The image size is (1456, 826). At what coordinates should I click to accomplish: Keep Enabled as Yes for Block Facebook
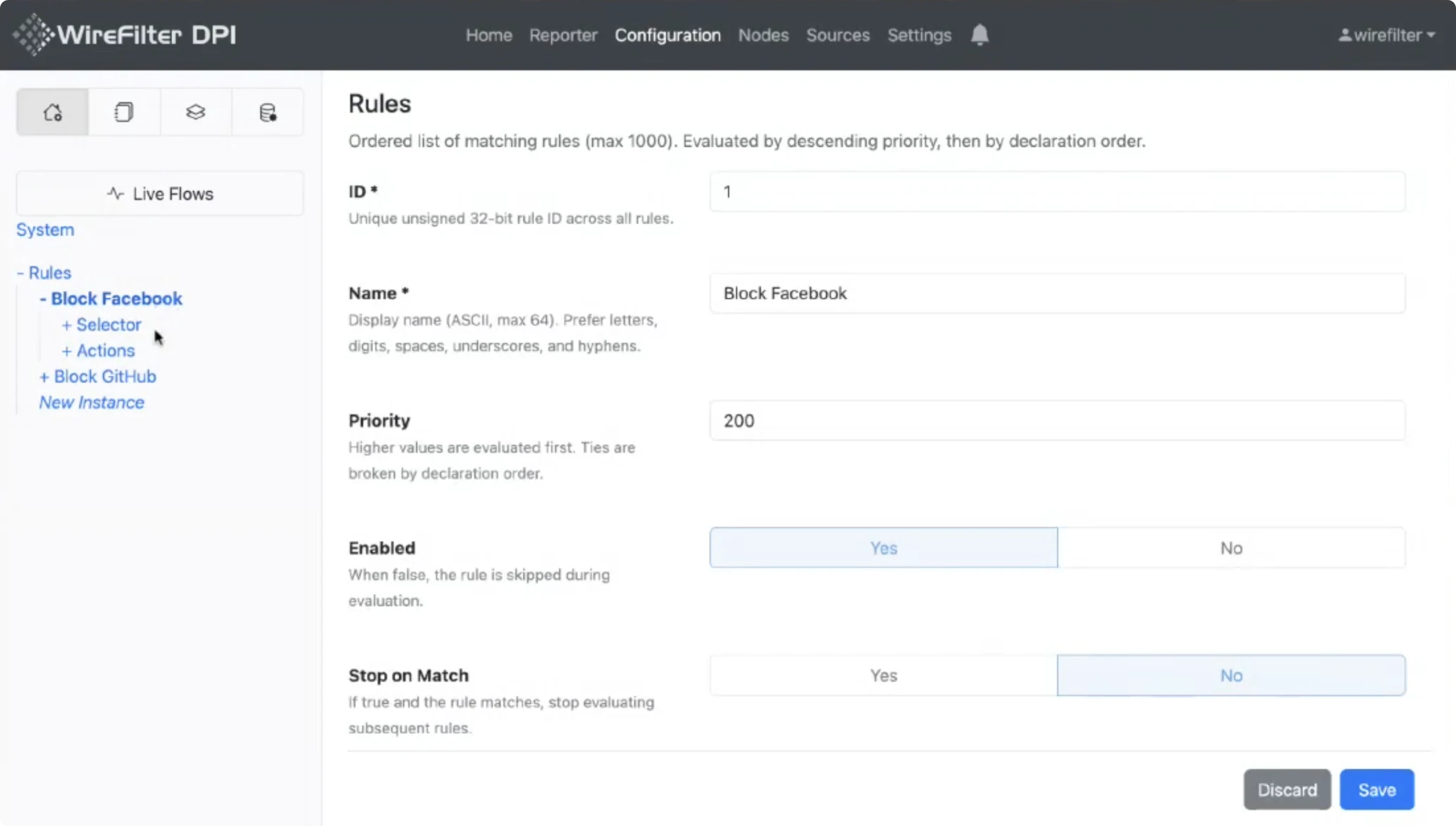[x=882, y=548]
